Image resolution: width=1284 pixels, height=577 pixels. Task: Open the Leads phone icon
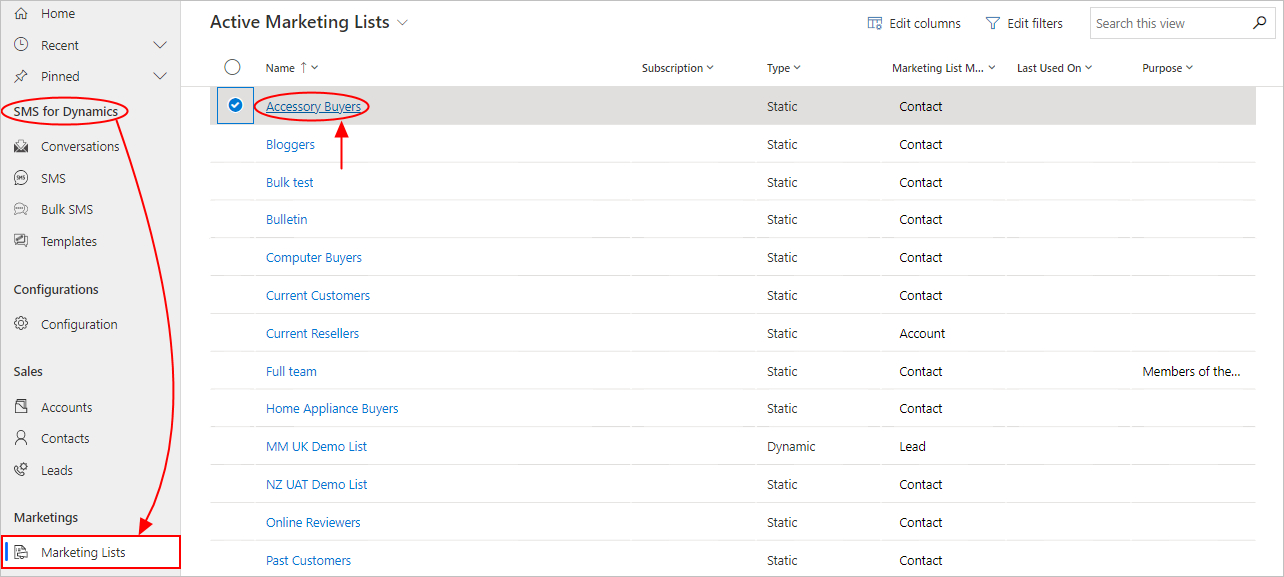(x=21, y=470)
